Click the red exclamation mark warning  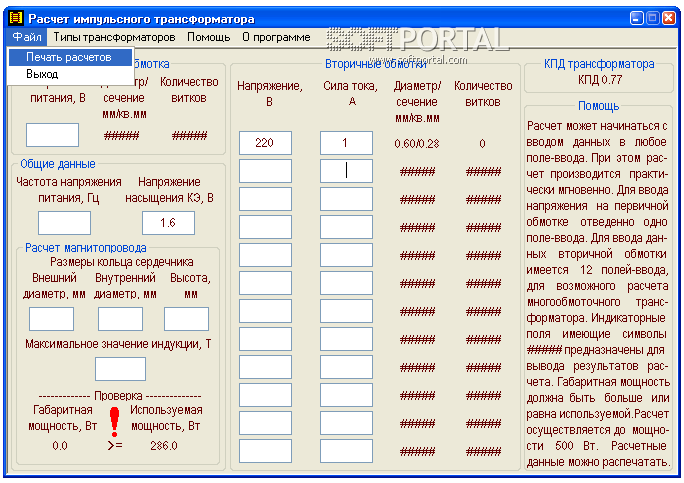[x=114, y=422]
